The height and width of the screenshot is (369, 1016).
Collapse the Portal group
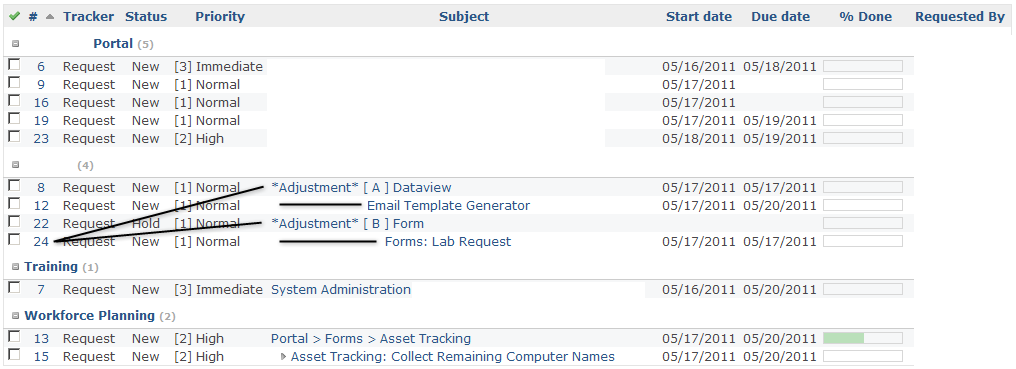click(16, 44)
